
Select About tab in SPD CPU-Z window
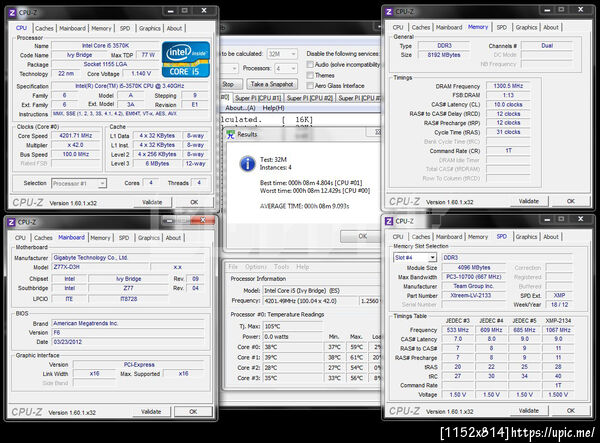[551, 237]
